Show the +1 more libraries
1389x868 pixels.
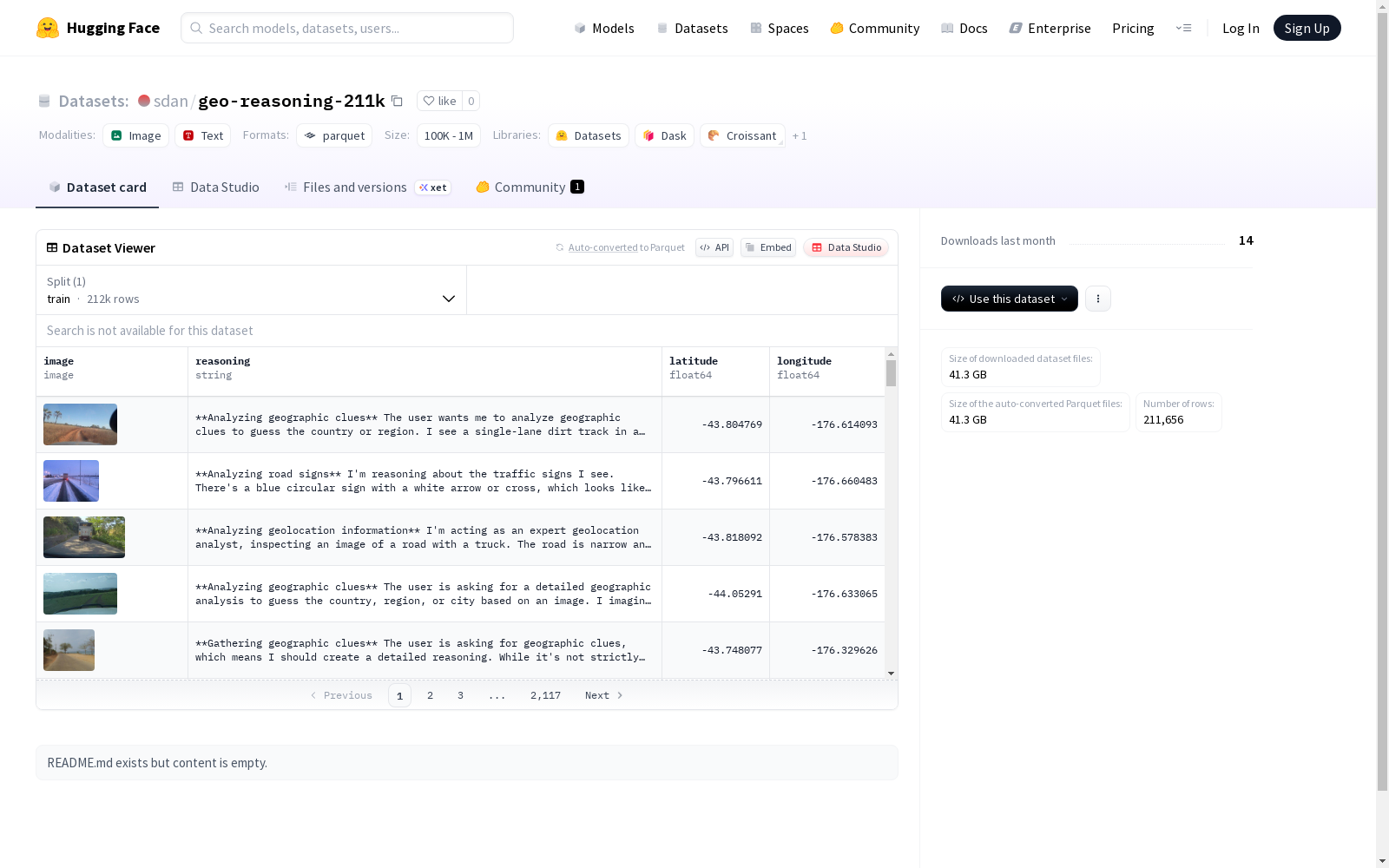(800, 135)
